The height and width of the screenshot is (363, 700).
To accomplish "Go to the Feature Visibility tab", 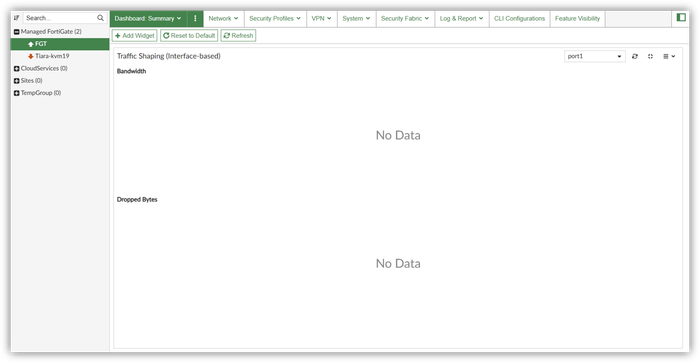I will point(578,18).
